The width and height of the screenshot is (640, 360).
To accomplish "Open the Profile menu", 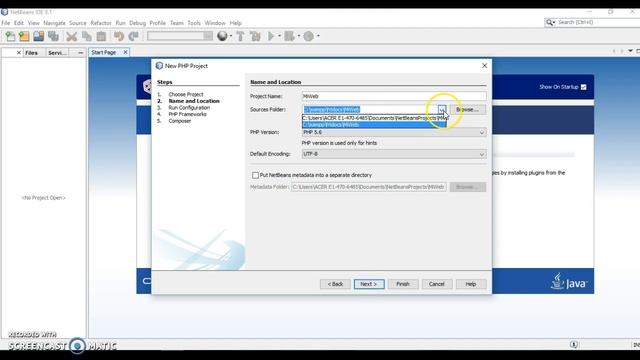I will pyautogui.click(x=158, y=23).
